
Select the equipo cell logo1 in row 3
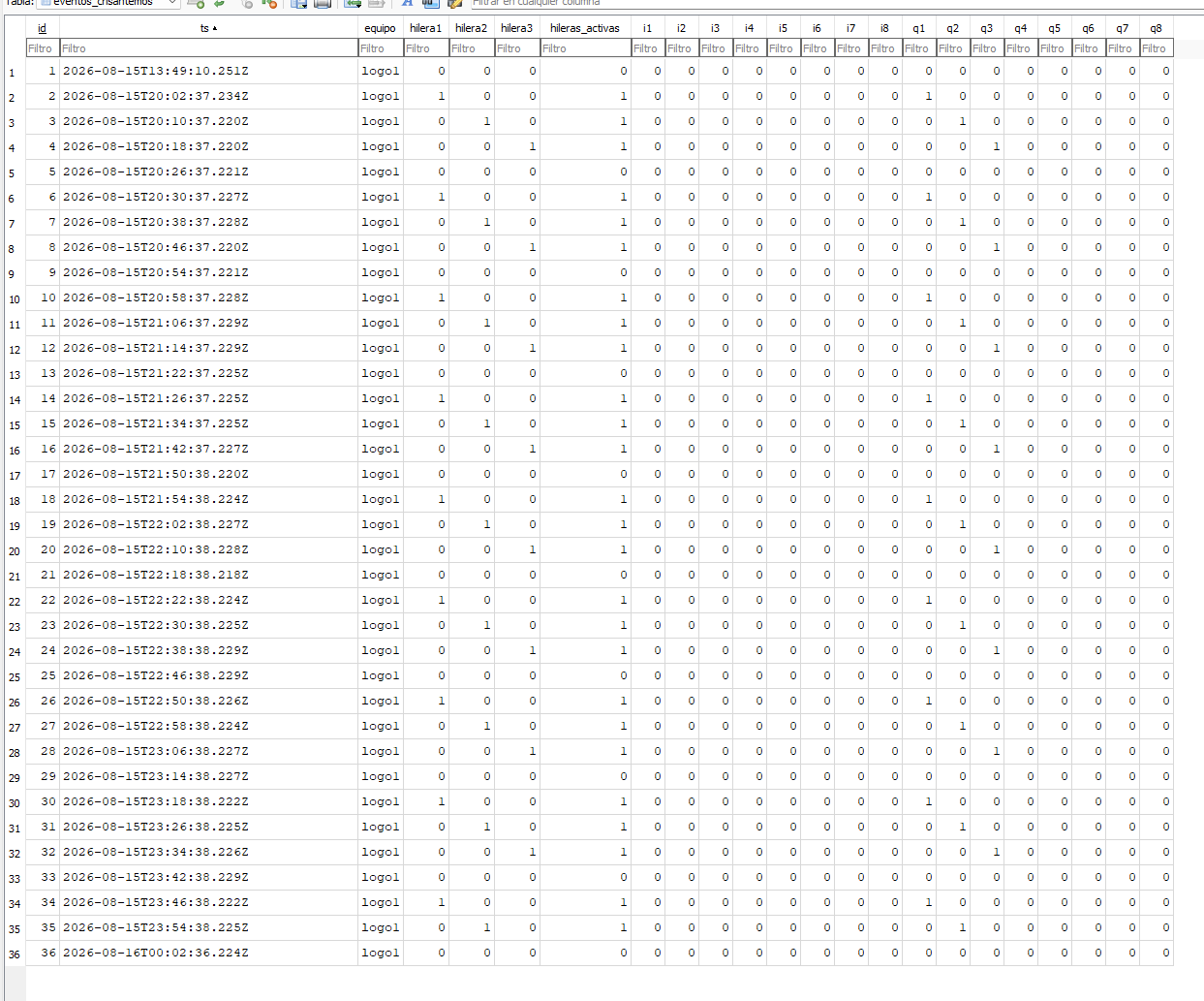coord(381,121)
